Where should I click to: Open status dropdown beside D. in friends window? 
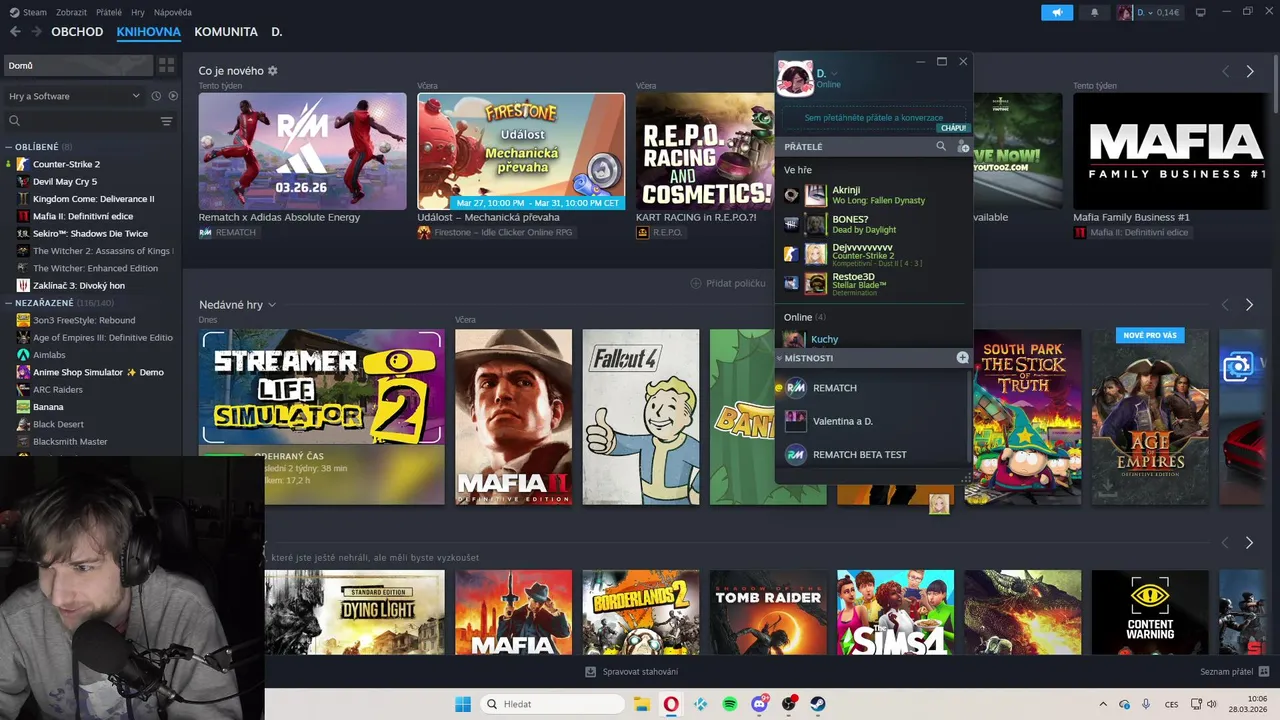(x=834, y=73)
